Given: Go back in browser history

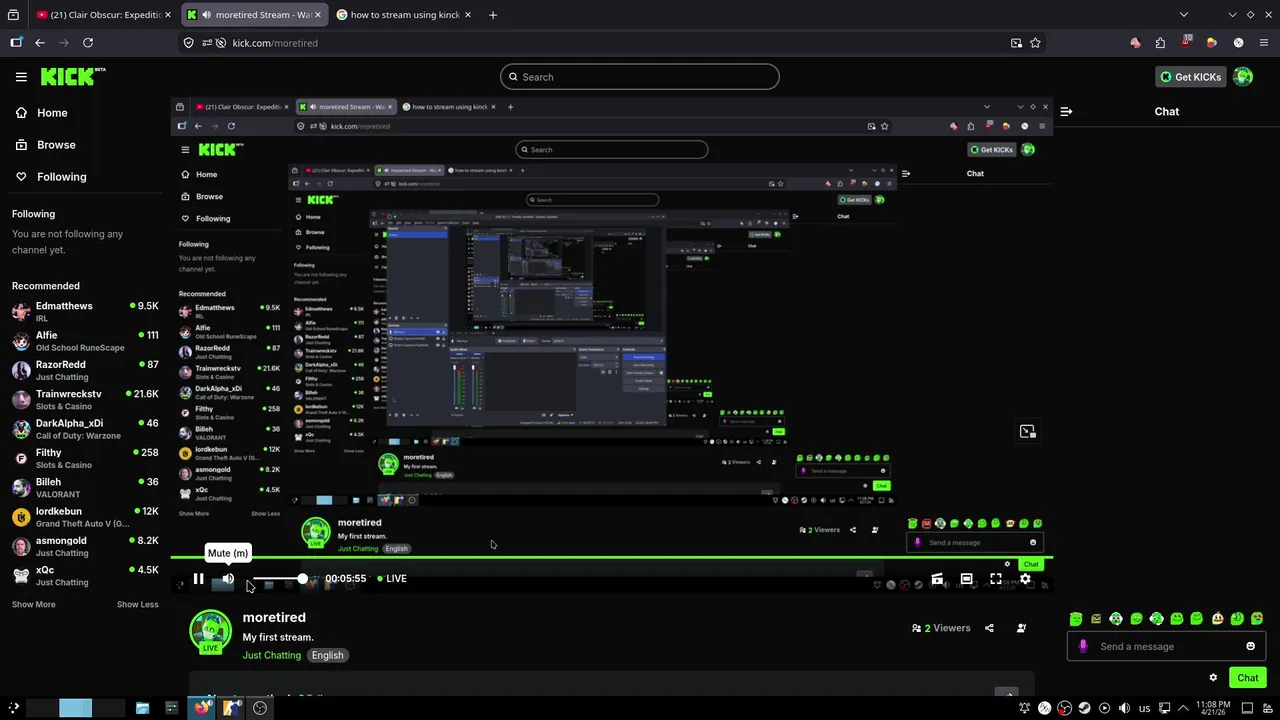Looking at the screenshot, I should pyautogui.click(x=40, y=43).
